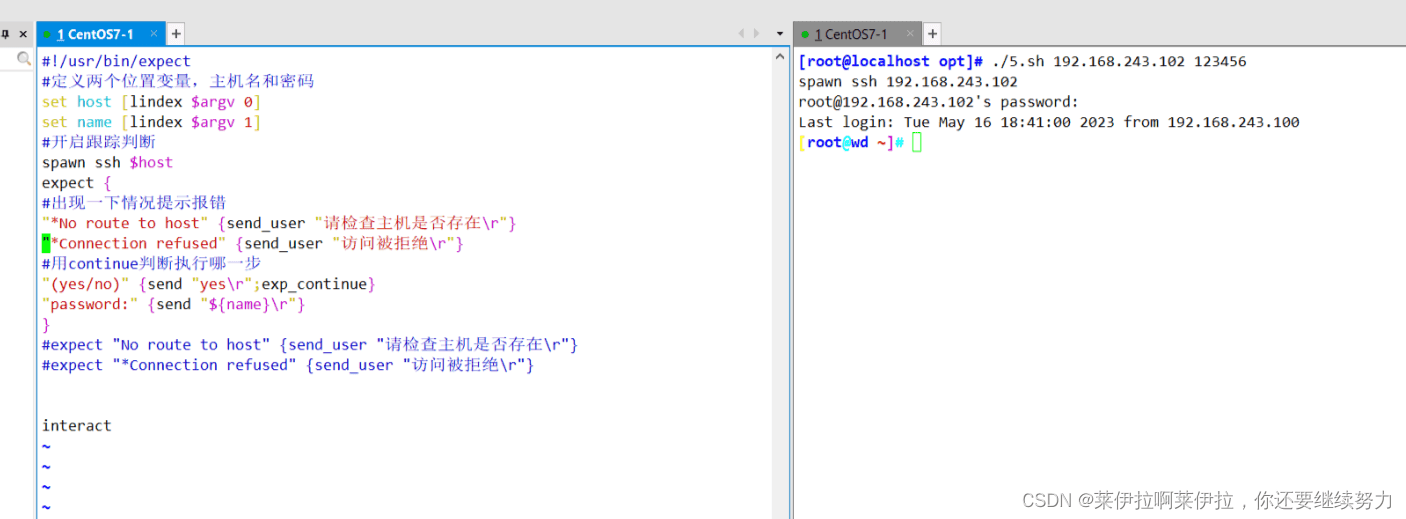Open the tab list dropdown arrow
Screen dimensions: 1406x519
[x=780, y=34]
